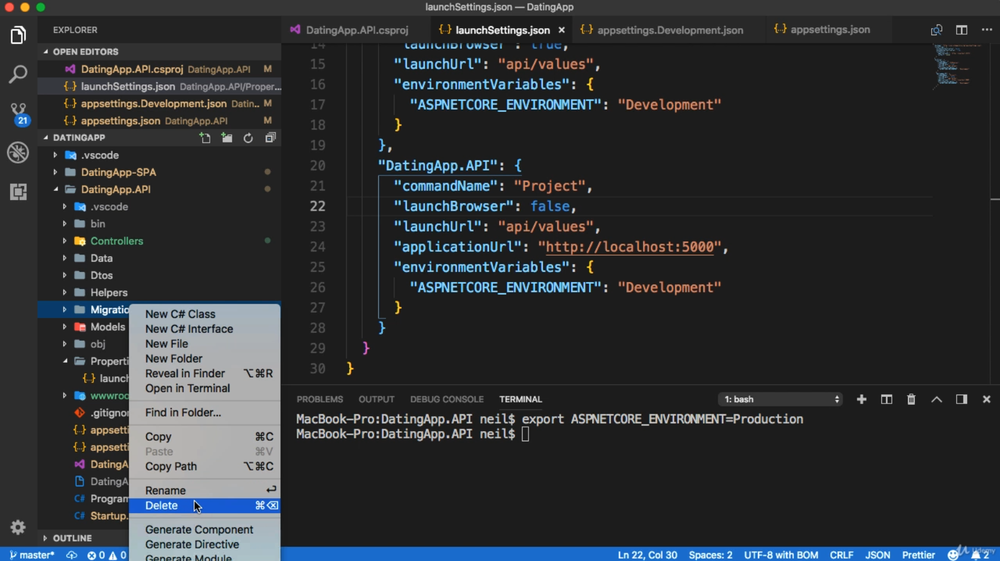Open the Manage gear settings icon
Viewport: 1000px width, 561px height.
point(18,527)
